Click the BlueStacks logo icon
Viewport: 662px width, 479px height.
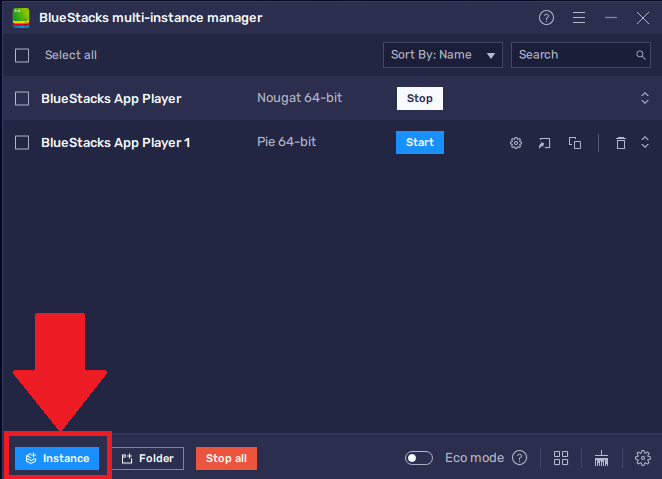coord(21,18)
